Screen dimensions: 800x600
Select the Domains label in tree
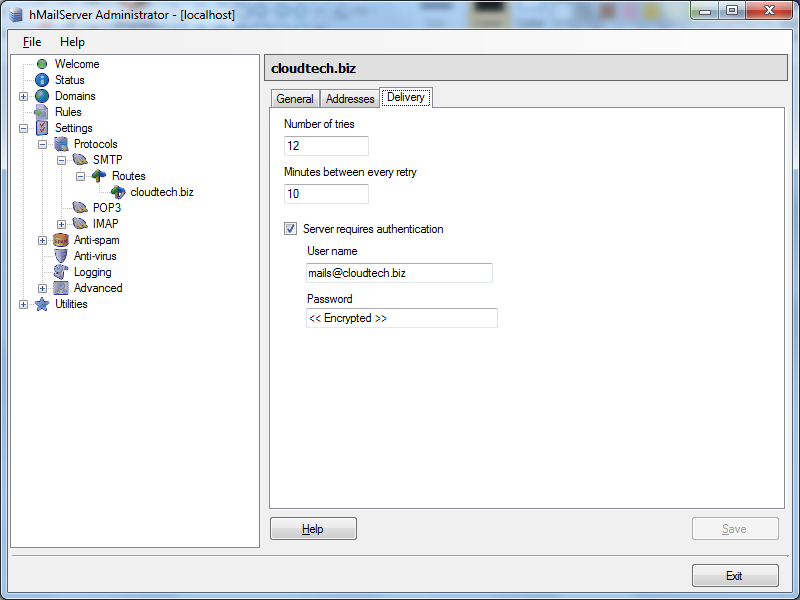tap(75, 96)
